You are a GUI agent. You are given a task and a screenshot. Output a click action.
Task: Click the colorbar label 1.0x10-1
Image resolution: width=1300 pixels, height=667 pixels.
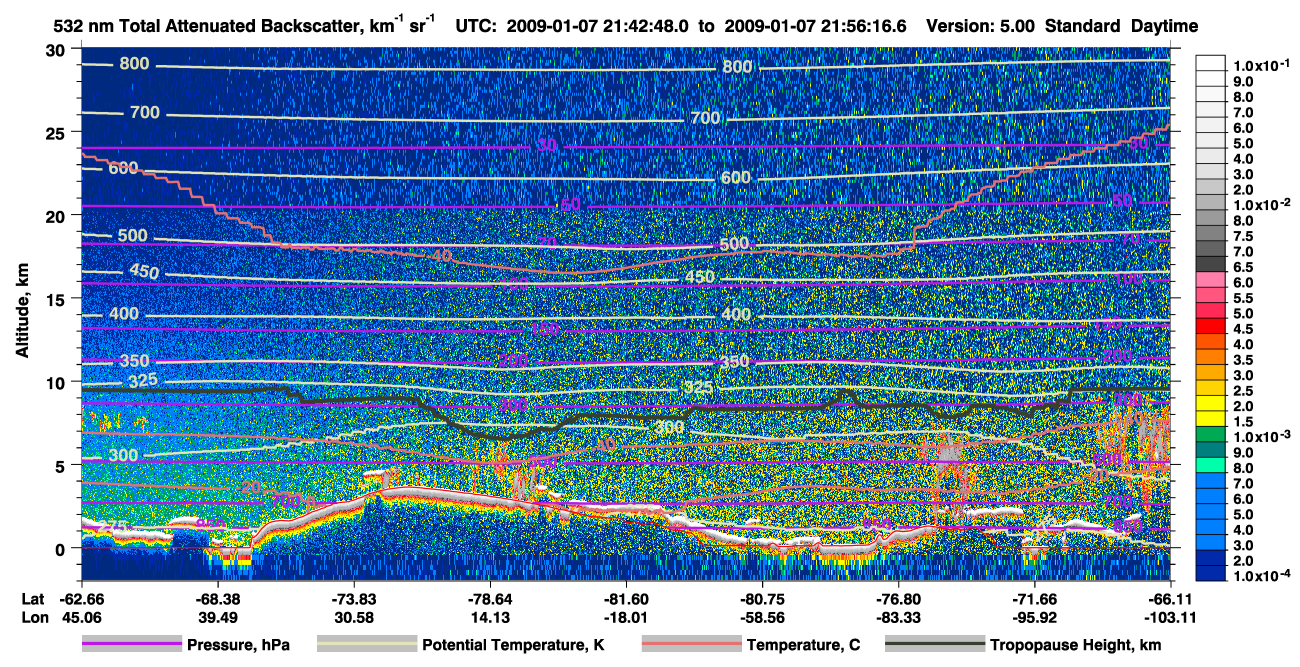[1263, 65]
